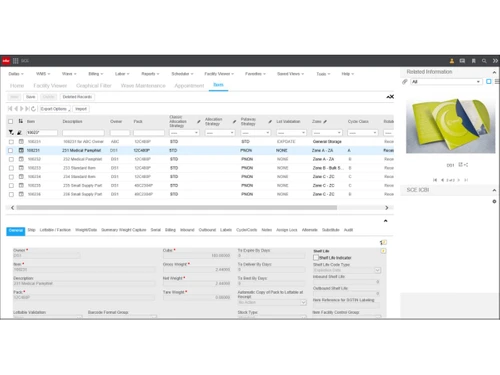Toggle the select-all checkbox in grid header
This screenshot has height=375, width=500.
click(11, 122)
